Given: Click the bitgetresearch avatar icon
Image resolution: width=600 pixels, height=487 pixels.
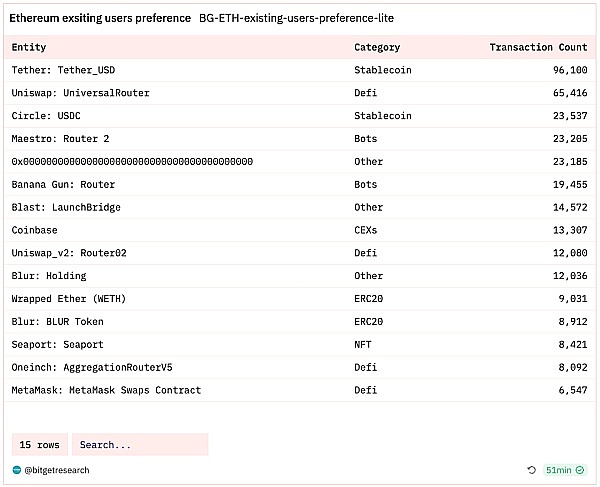Looking at the screenshot, I should [16, 469].
